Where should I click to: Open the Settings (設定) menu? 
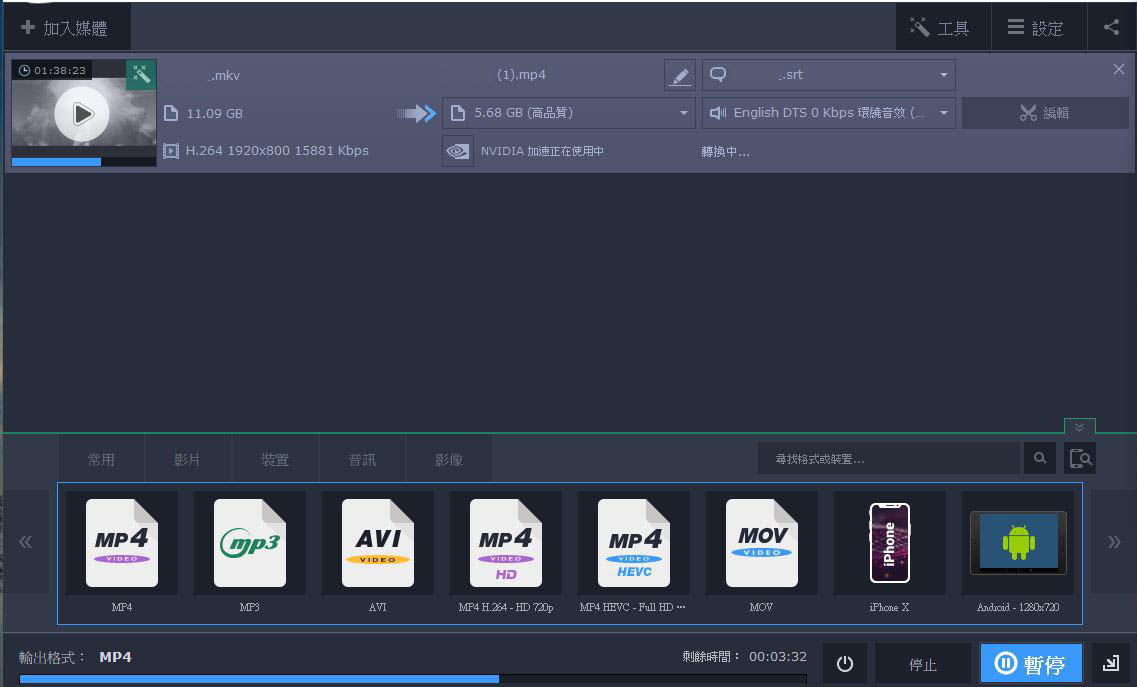click(x=1038, y=28)
